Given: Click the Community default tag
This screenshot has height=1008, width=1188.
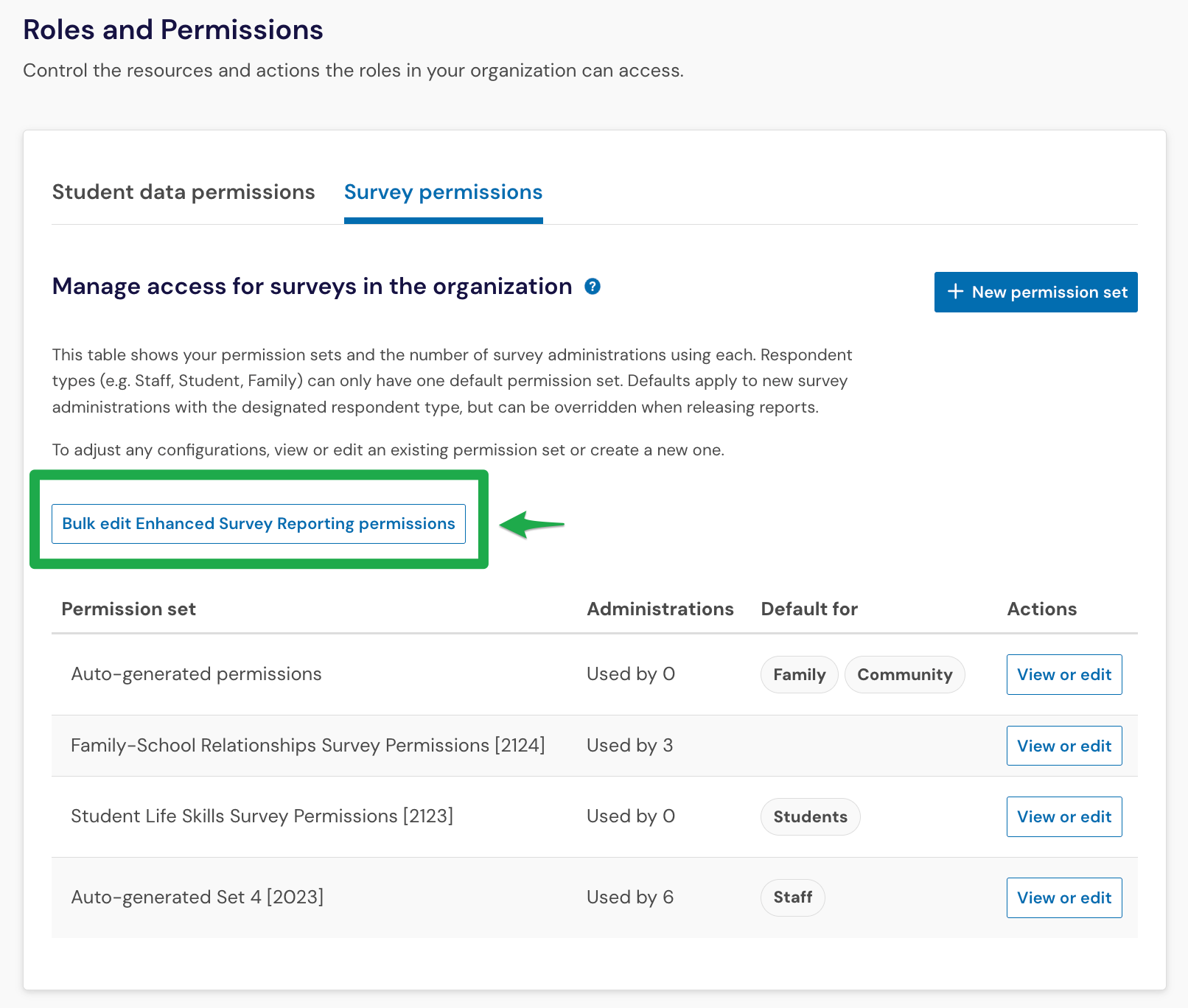Looking at the screenshot, I should coord(905,674).
